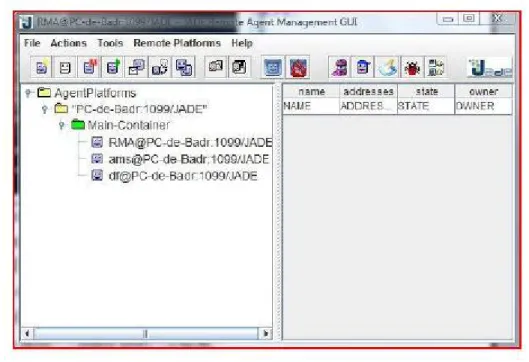
Task: Open the Actions menu
Action: pos(68,43)
